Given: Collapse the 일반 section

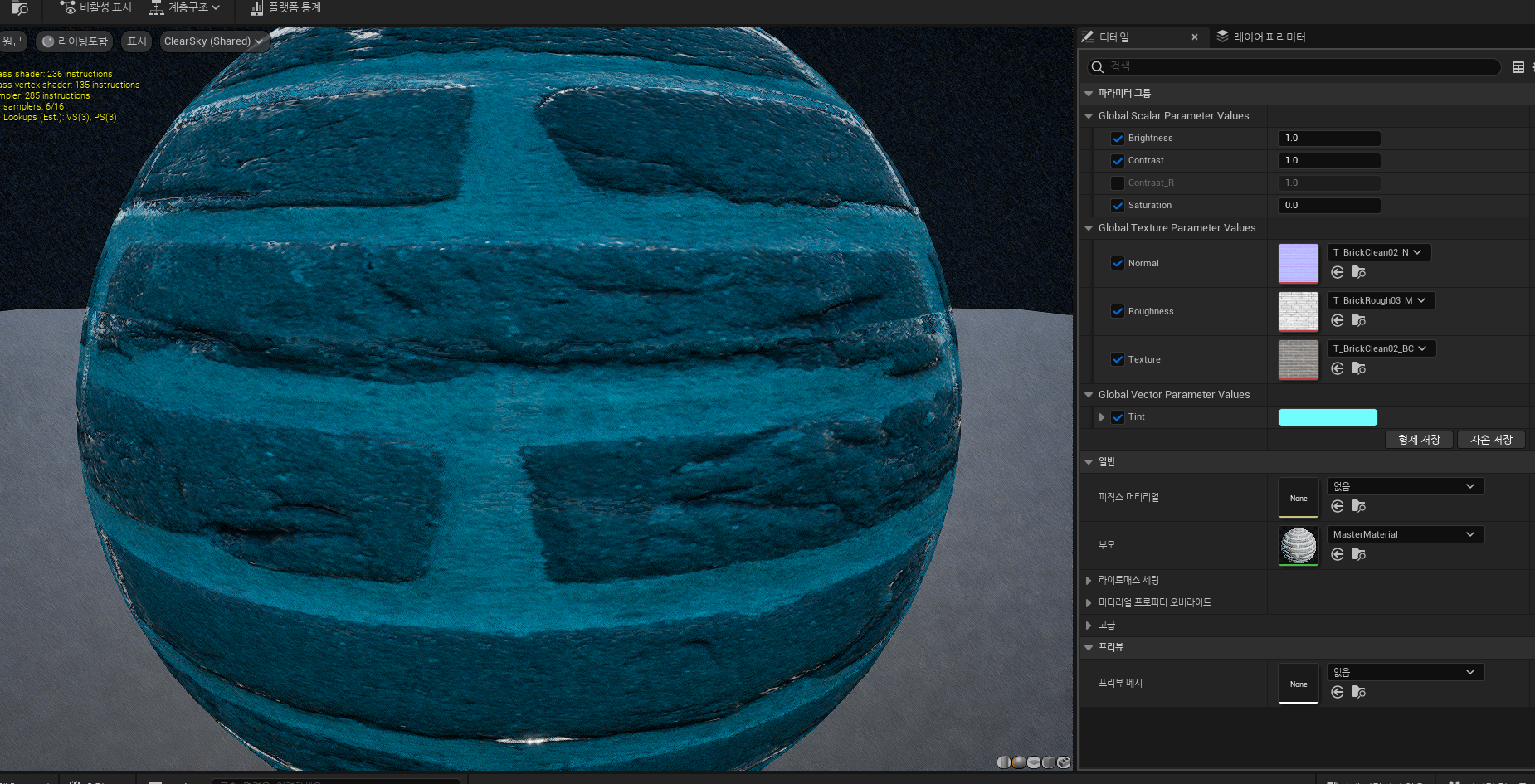Looking at the screenshot, I should [1089, 462].
